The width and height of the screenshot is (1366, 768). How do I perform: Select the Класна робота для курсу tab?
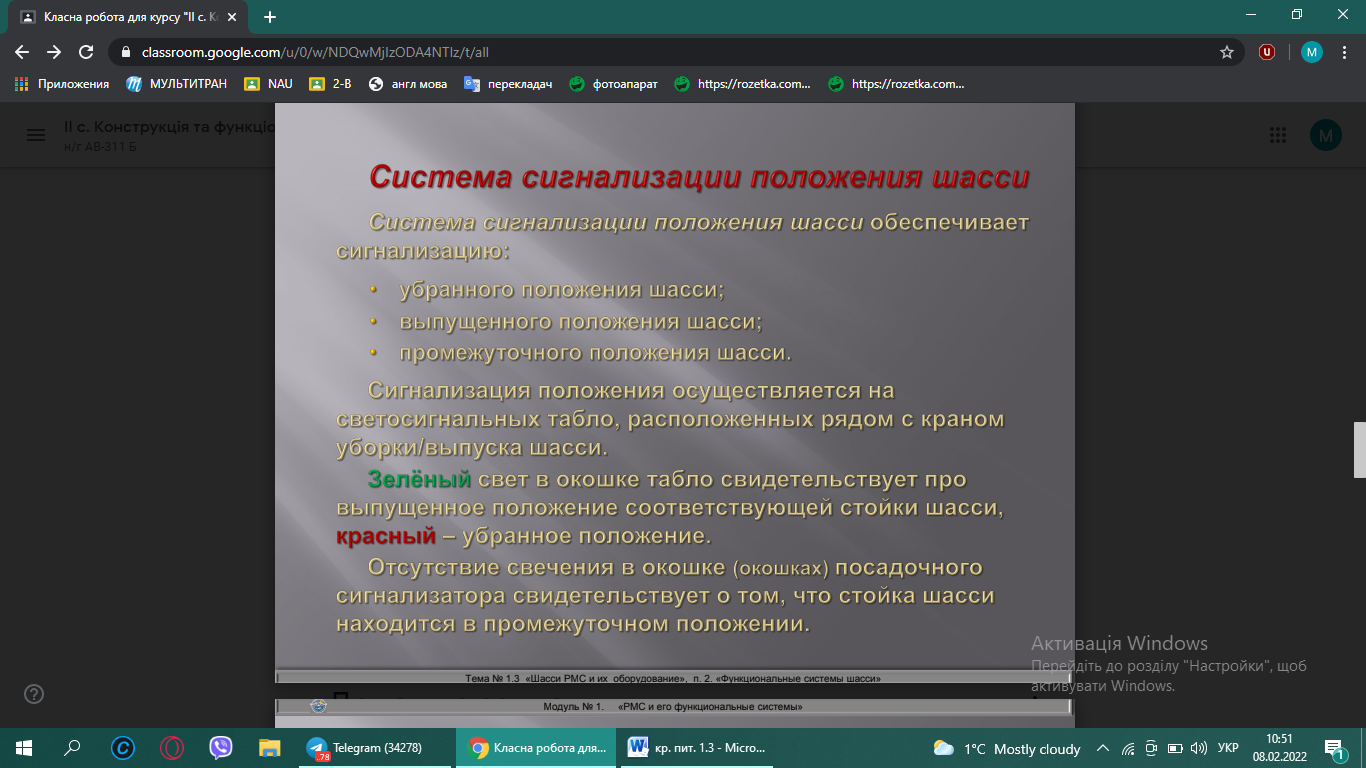(x=130, y=17)
